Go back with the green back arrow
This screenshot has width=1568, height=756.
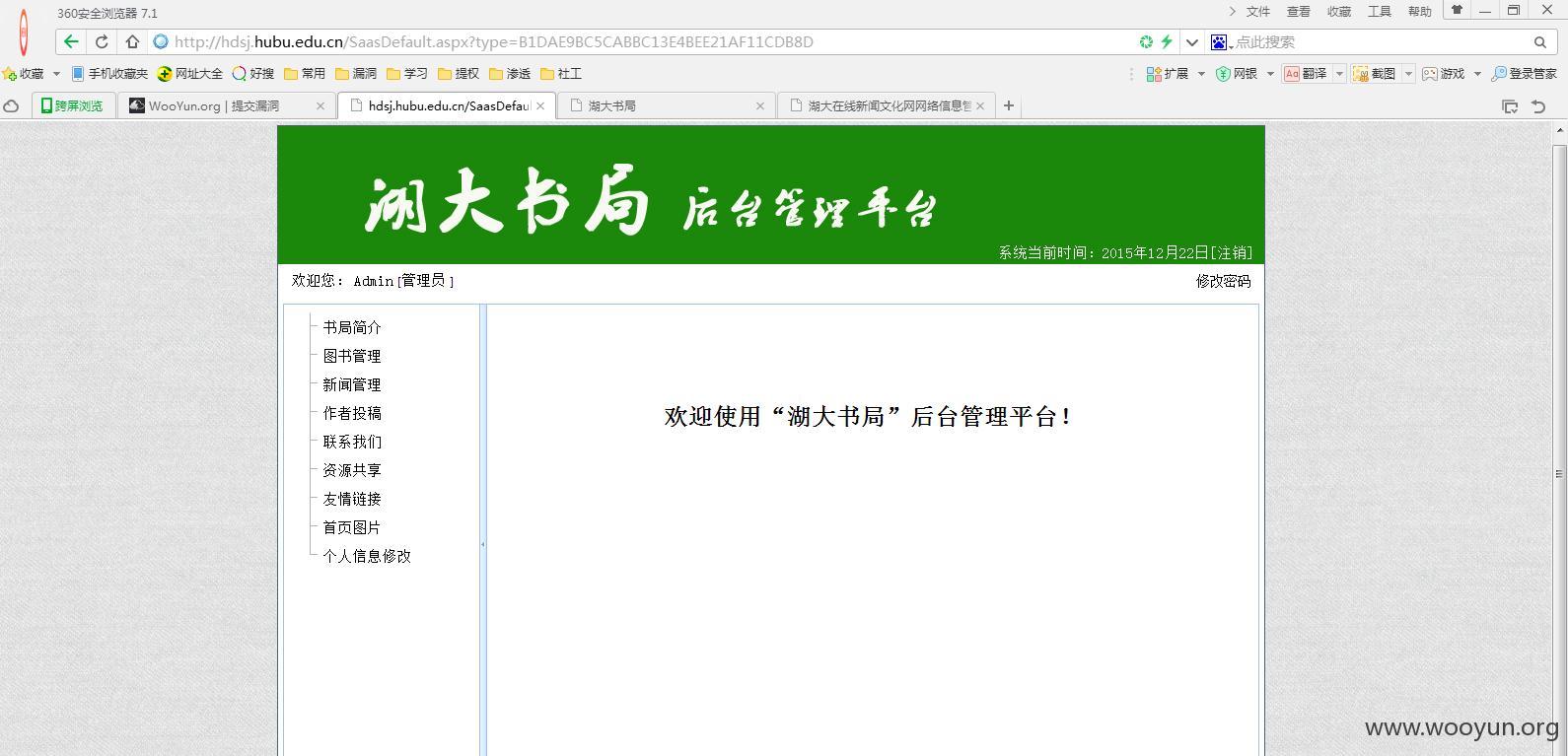click(70, 41)
